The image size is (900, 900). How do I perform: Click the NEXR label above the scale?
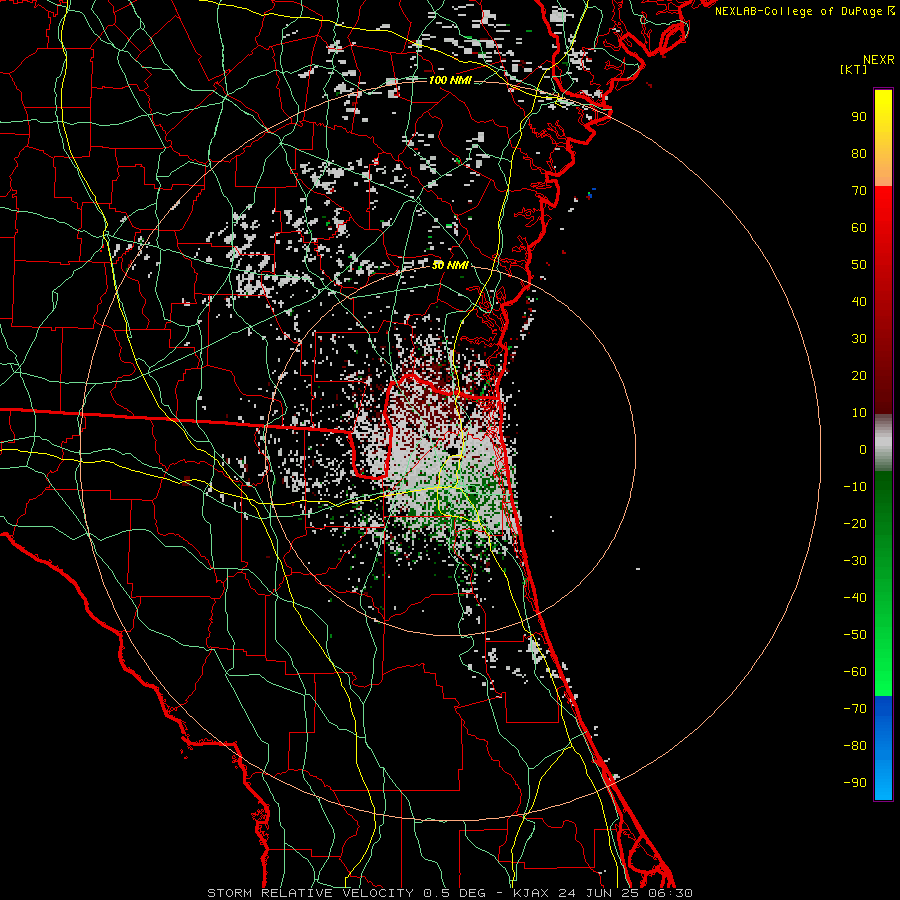878,60
